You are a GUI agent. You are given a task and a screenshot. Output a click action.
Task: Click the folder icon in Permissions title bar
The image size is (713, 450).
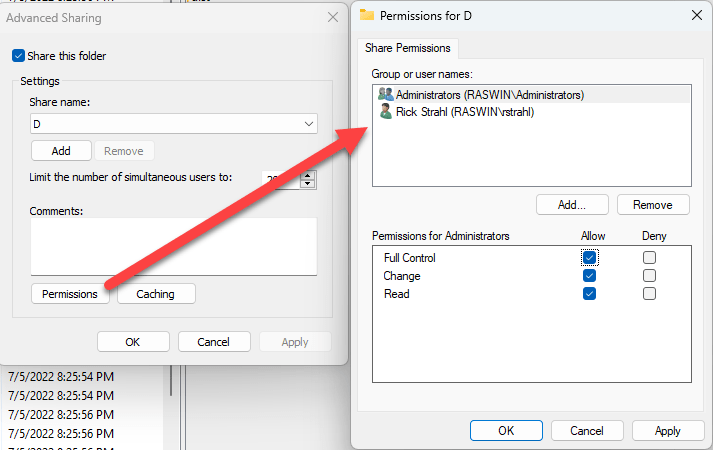(x=367, y=15)
